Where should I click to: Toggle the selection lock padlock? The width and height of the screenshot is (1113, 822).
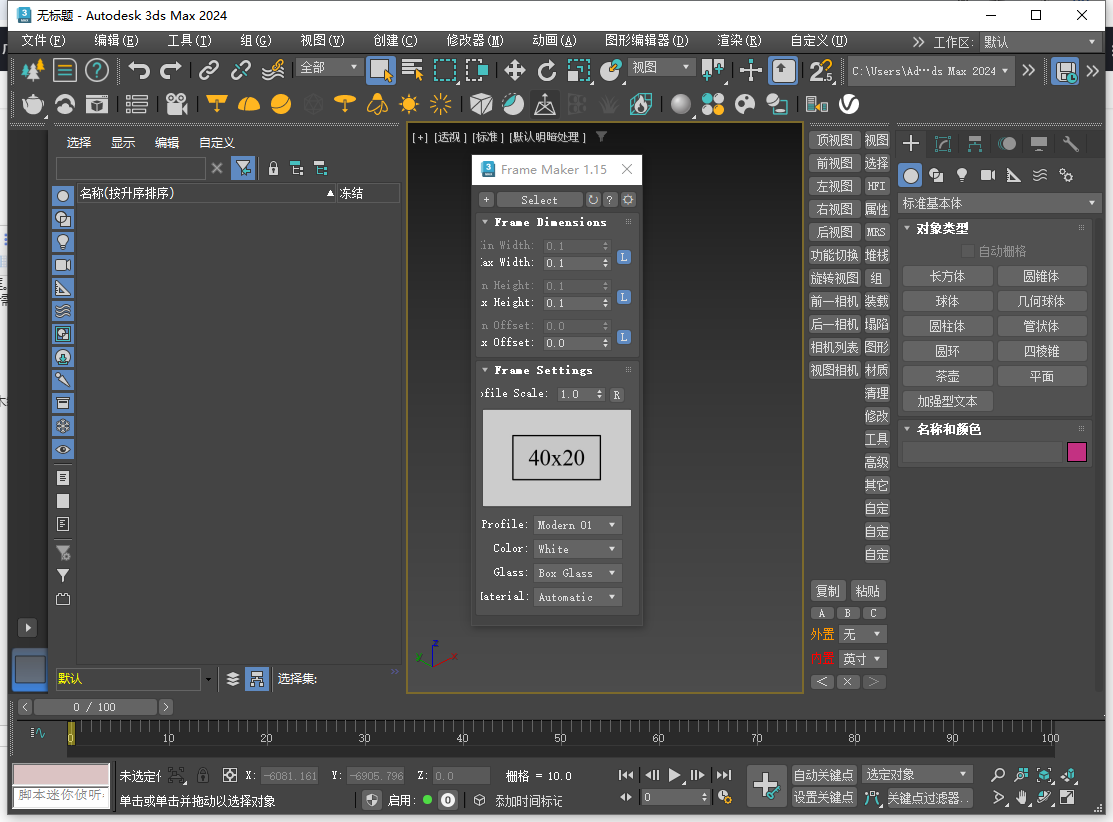click(202, 775)
